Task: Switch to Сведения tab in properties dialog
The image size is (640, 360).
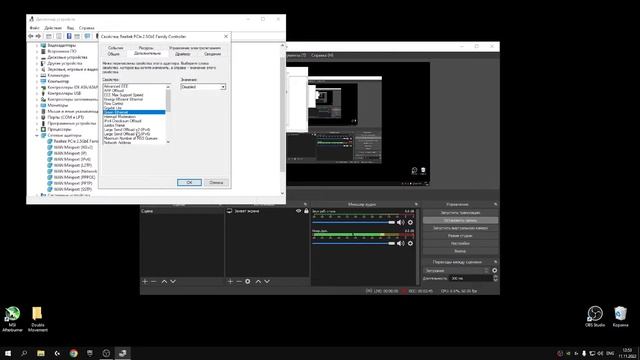Action: click(x=212, y=54)
